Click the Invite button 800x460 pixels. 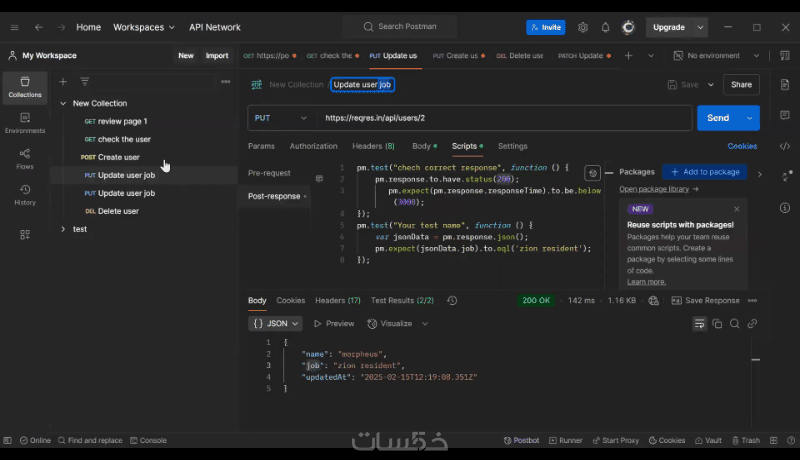(x=545, y=27)
